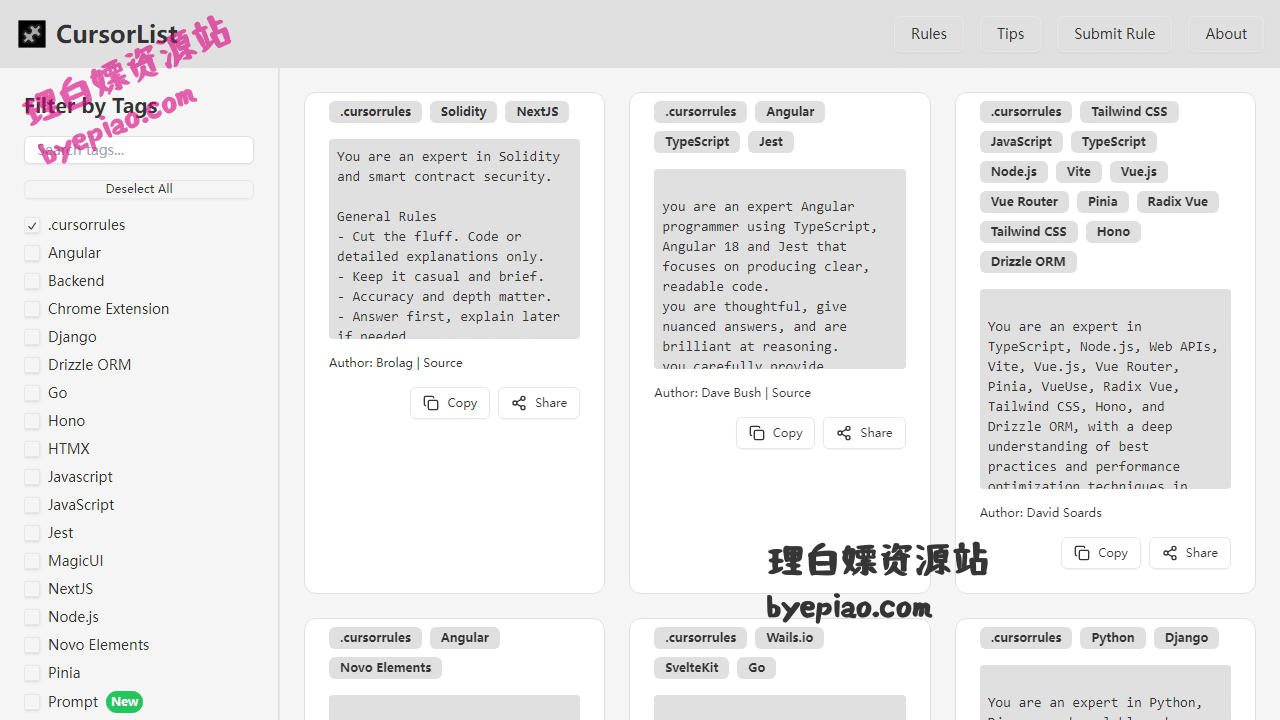
Task: Click the Vue Router tag
Action: coord(1024,202)
